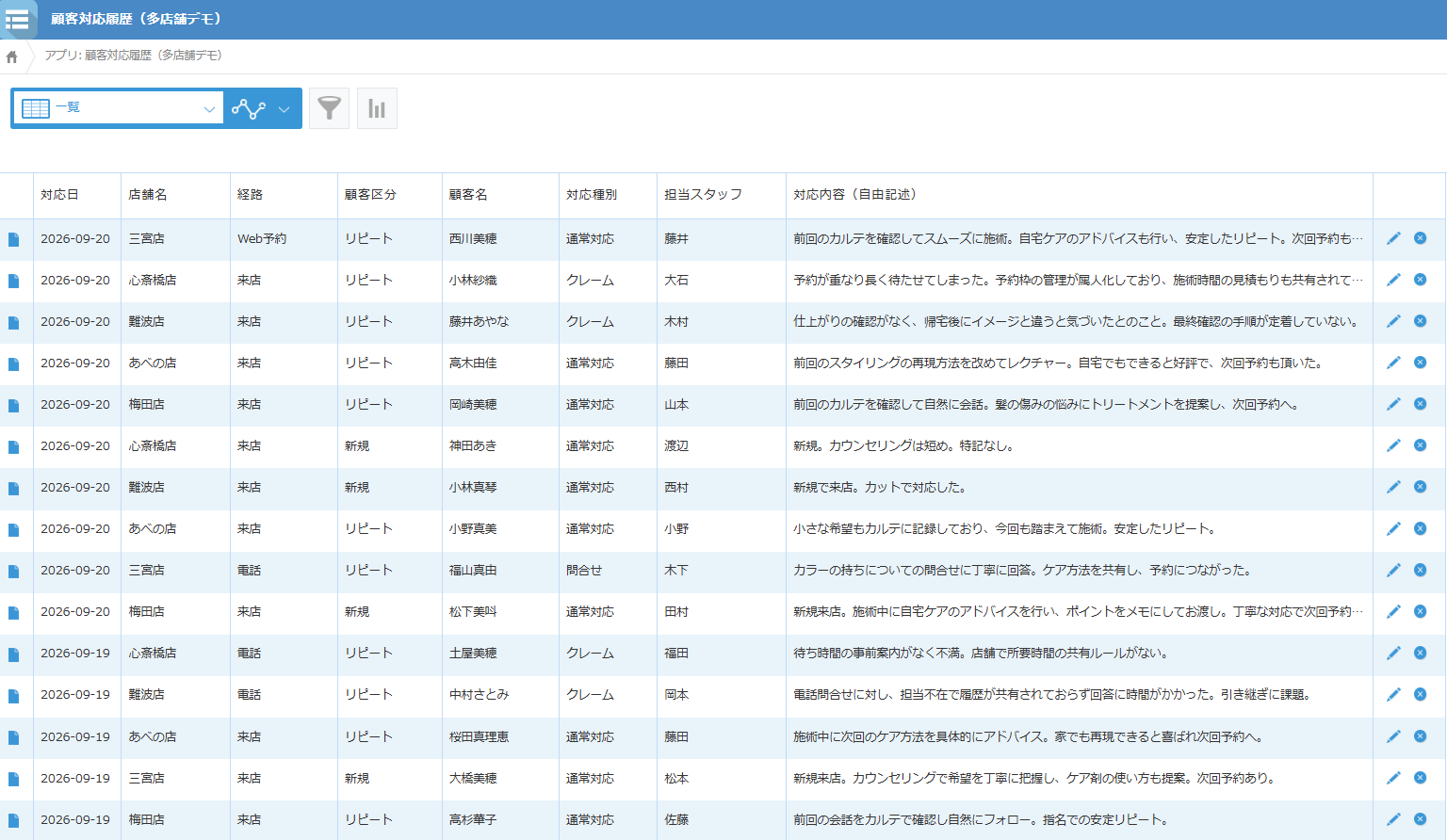Viewport: 1447px width, 840px height.
Task: Click the 対応種別 column header
Action: pos(592,195)
